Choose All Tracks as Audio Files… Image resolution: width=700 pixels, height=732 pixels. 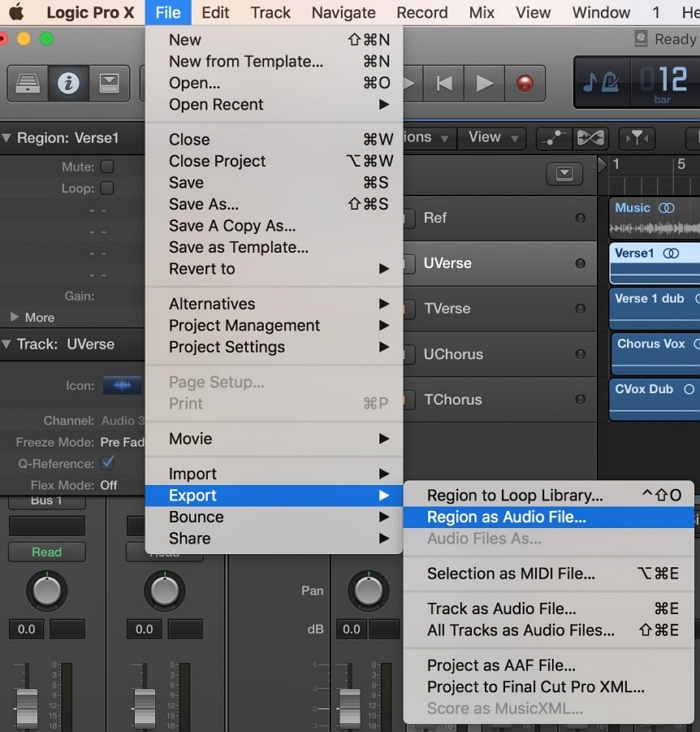(x=548, y=630)
